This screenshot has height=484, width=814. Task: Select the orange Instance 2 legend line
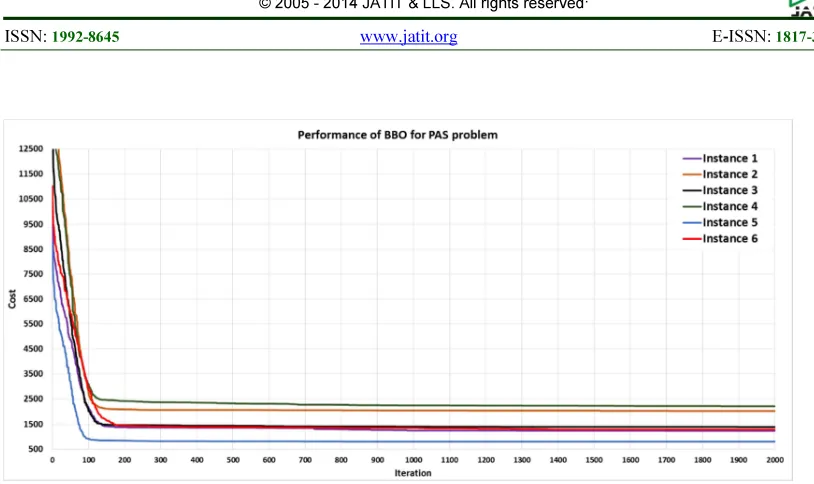click(692, 174)
